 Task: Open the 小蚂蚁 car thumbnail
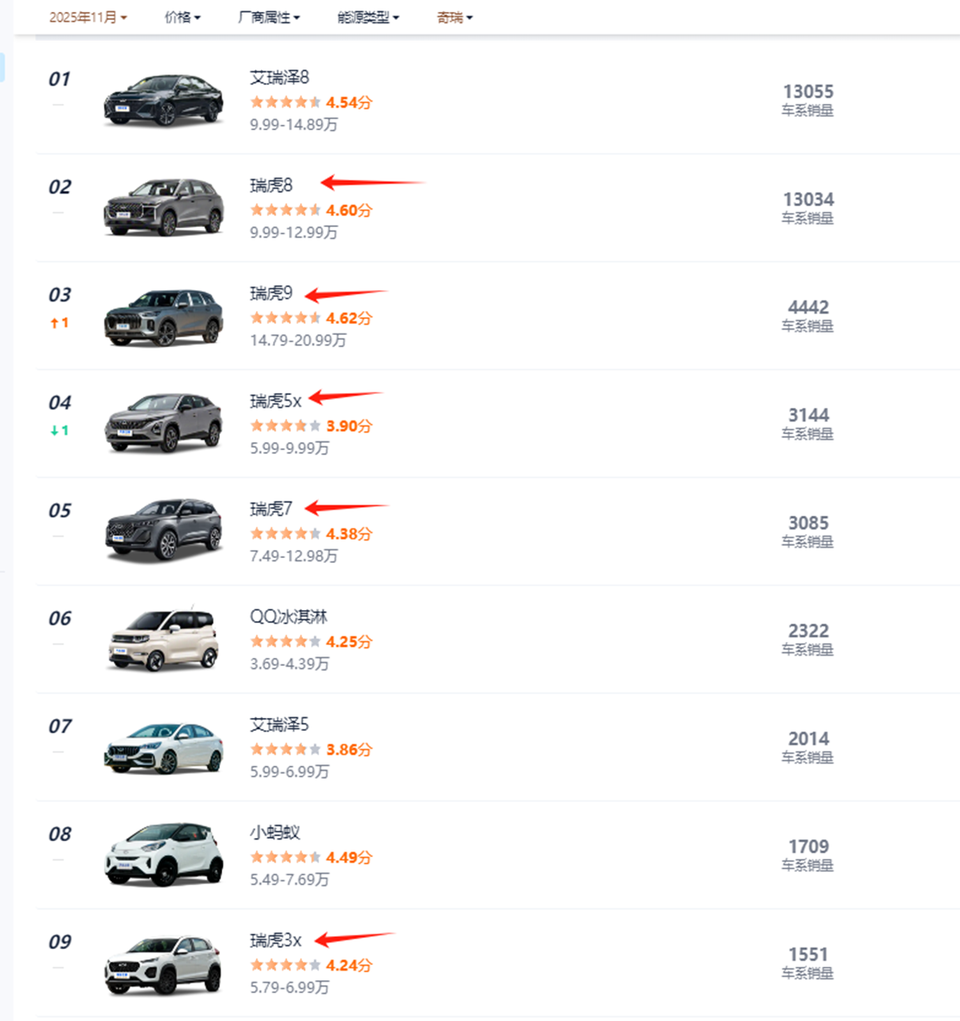point(163,855)
